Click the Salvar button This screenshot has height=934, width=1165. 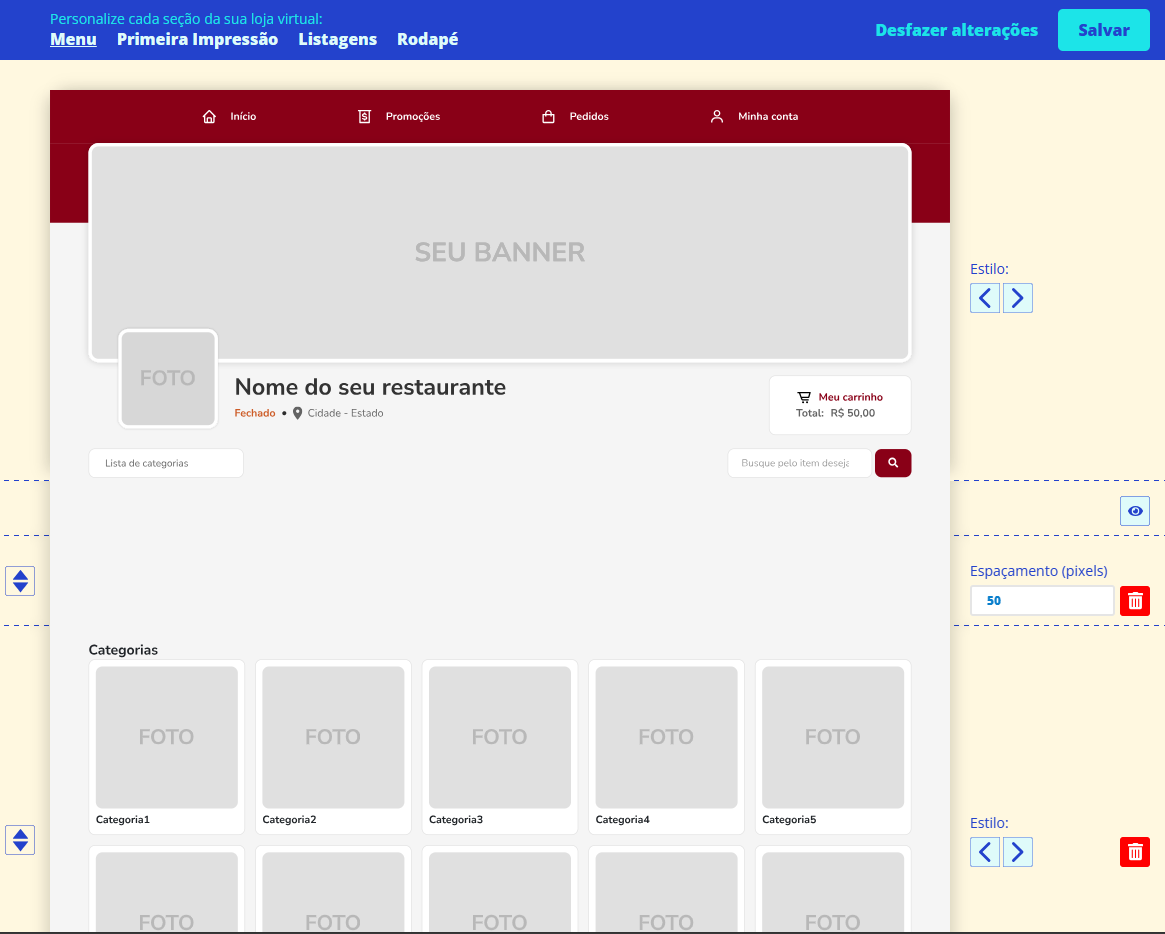click(1103, 30)
